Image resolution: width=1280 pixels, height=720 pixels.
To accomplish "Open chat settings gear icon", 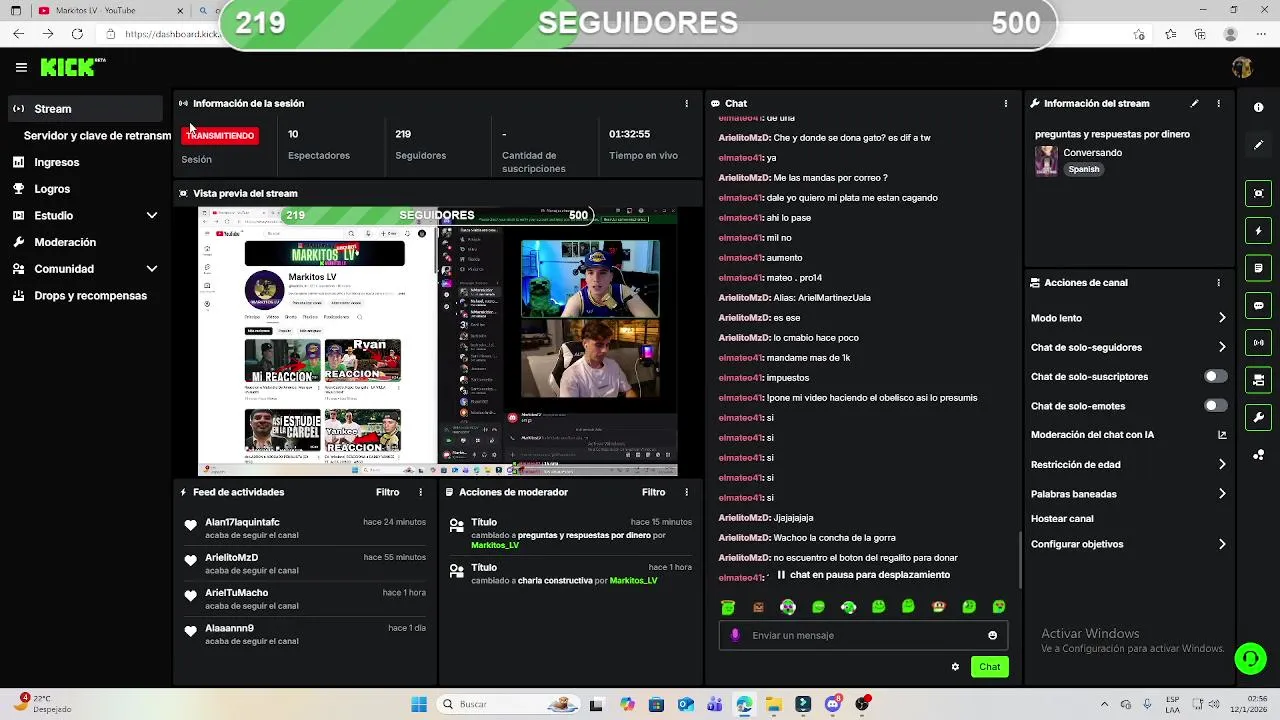I will [x=955, y=667].
